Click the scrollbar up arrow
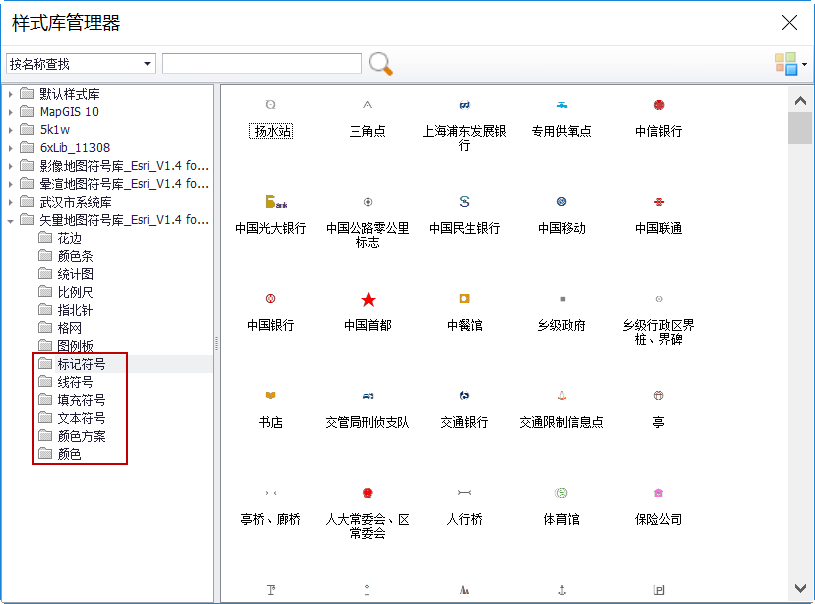Image resolution: width=815 pixels, height=604 pixels. 800,100
